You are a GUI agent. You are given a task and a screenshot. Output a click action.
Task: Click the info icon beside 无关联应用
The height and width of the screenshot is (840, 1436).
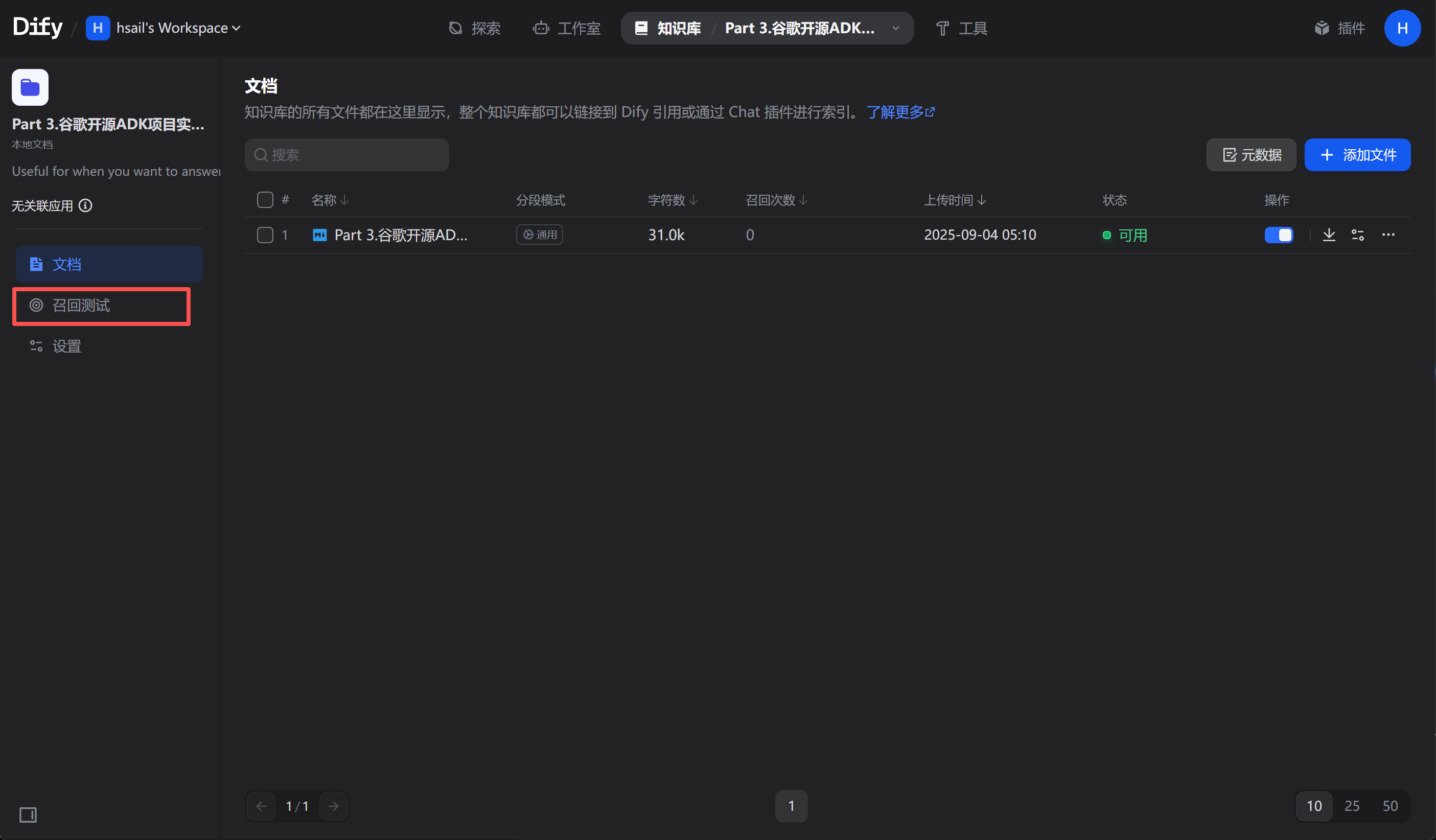pyautogui.click(x=85, y=206)
